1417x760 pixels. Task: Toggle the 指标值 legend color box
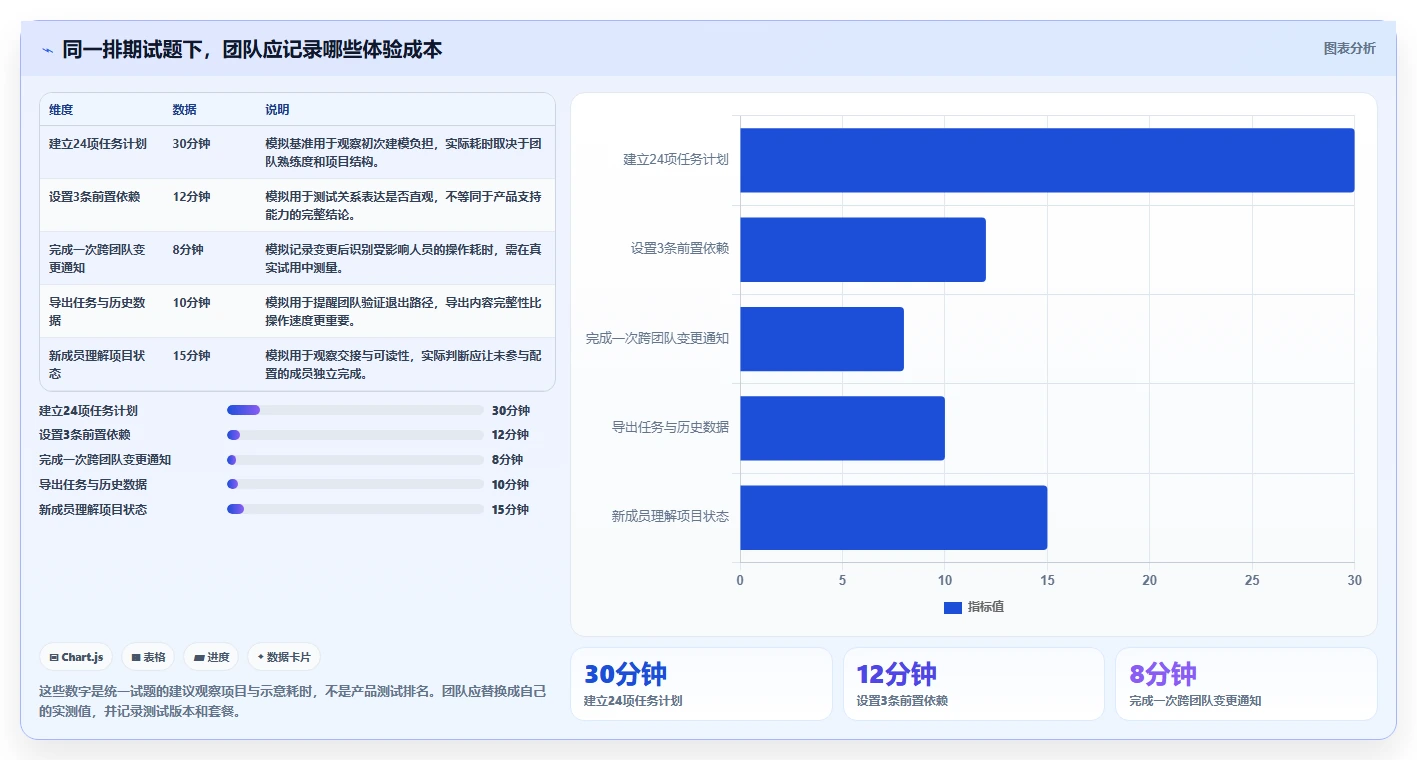click(x=953, y=607)
